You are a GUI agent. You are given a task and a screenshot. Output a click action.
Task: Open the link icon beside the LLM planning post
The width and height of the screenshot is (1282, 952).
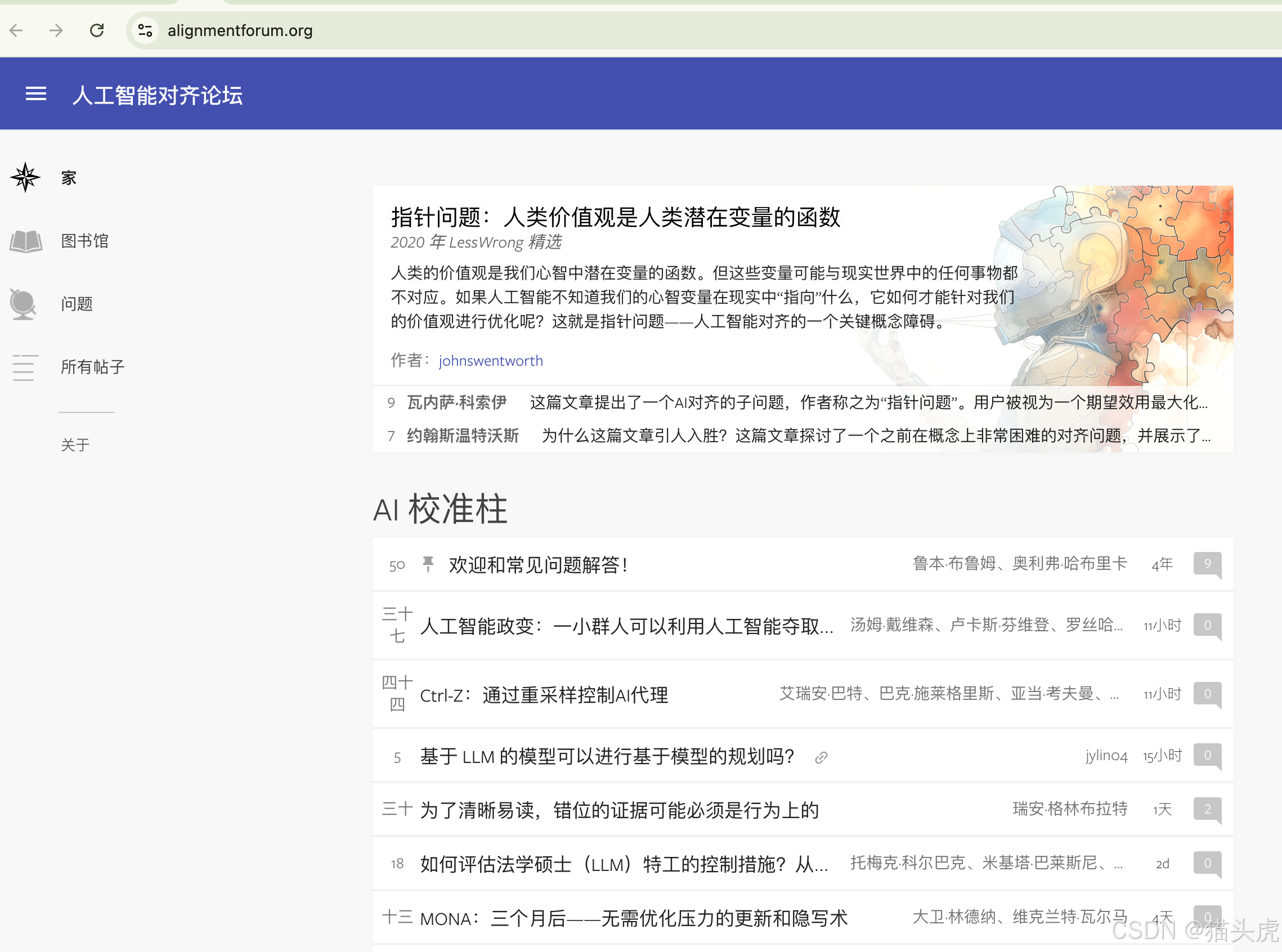coord(822,757)
